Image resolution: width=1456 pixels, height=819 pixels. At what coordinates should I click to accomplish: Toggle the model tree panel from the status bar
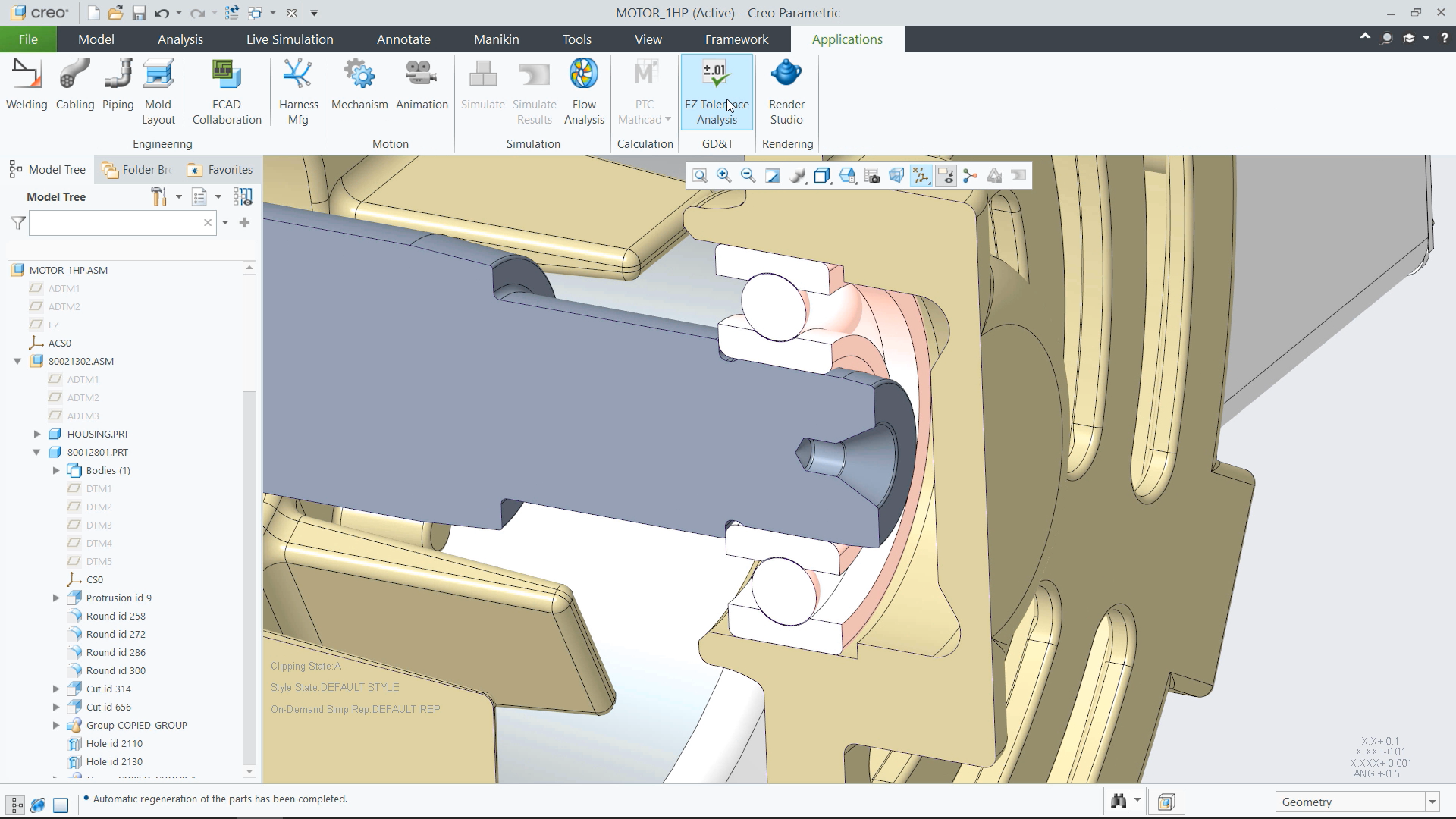point(15,805)
